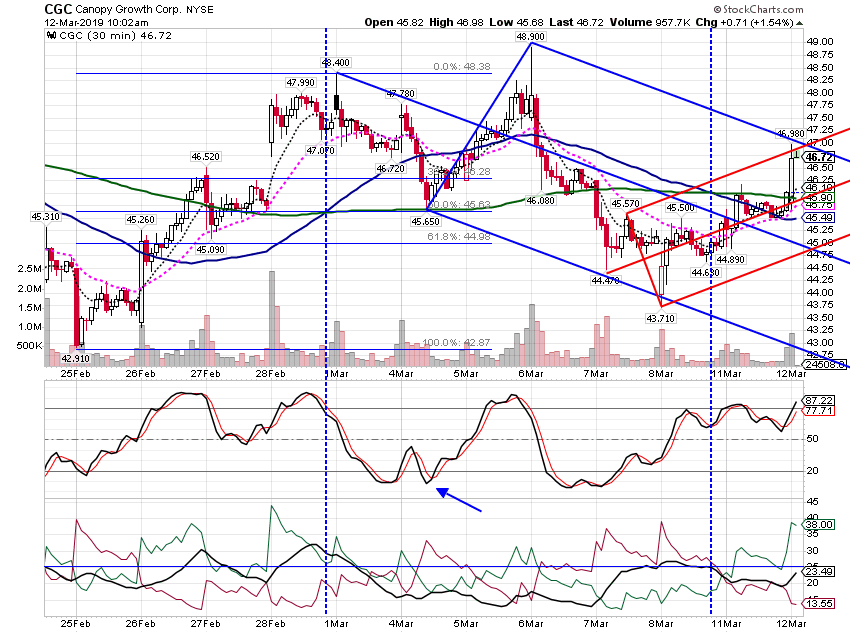Click the Low 45.68 value
This screenshot has width=850, height=633.
pos(517,22)
